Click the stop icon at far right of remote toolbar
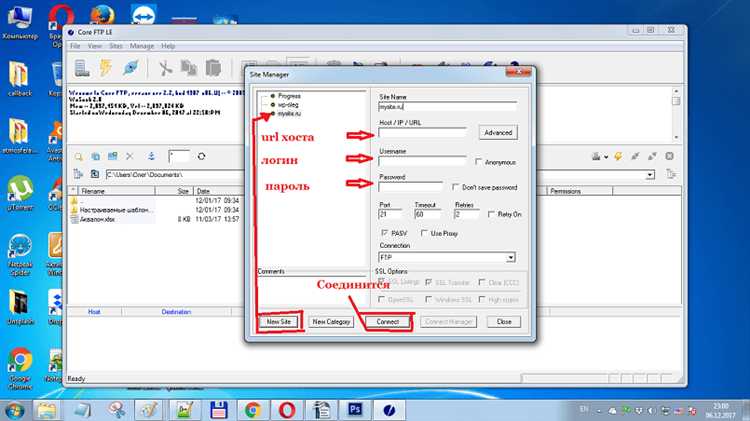Screen dimensions: 750x421 [670, 156]
